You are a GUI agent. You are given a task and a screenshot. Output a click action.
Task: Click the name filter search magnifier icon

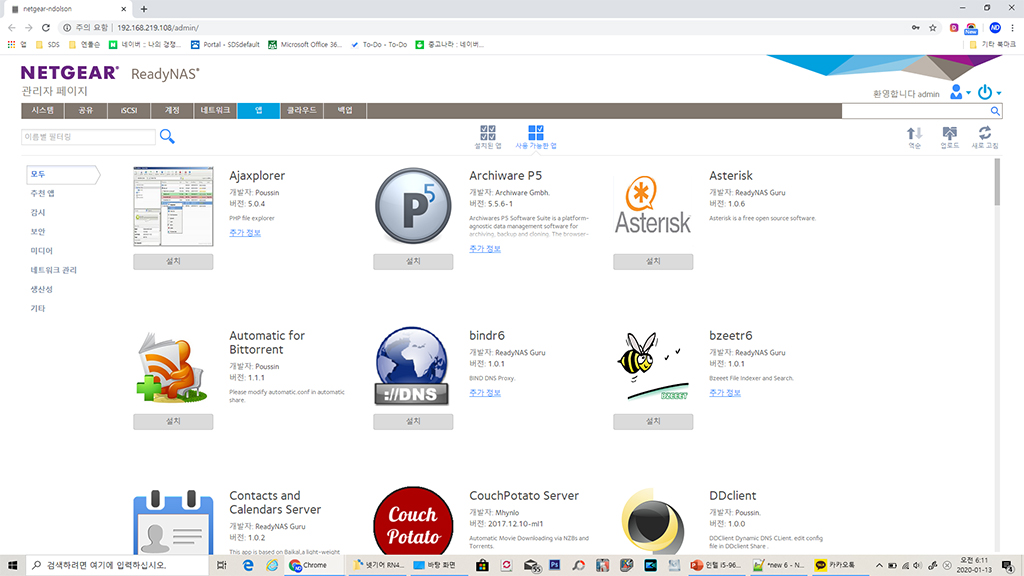tap(167, 136)
